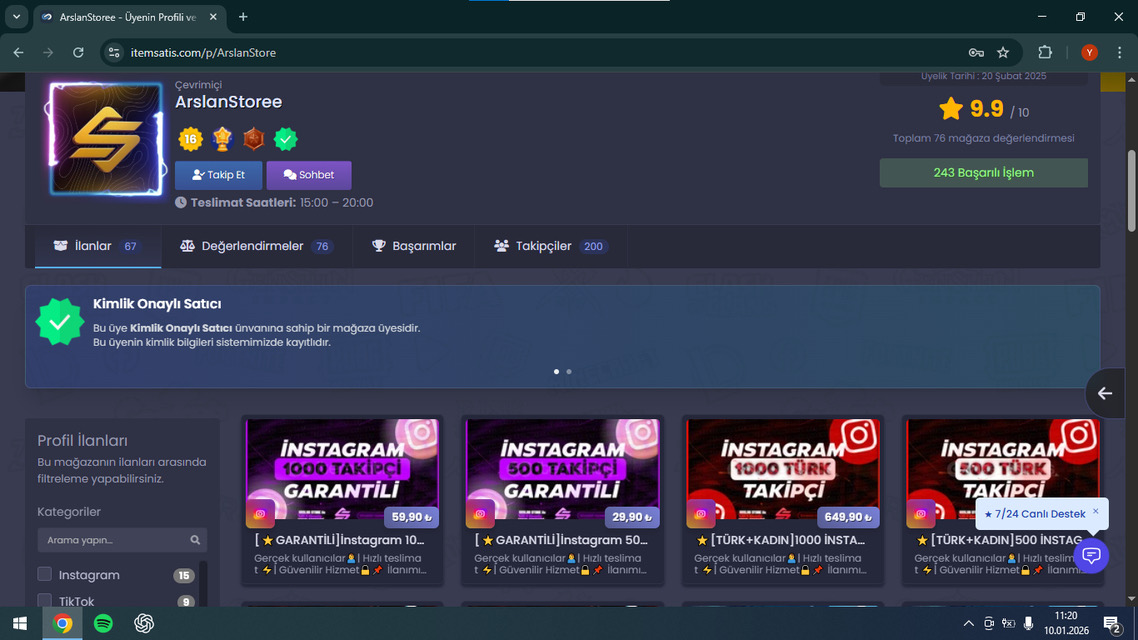Screen dimensions: 1138x640
Task: Click Instagram icon on the 649,90 listing
Action: click(700, 514)
